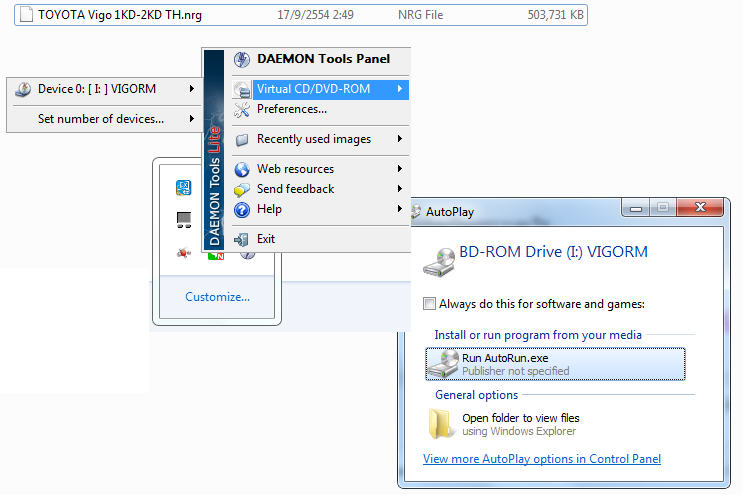The width and height of the screenshot is (743, 495).
Task: Minimize the AutoPlay window
Action: [x=636, y=207]
